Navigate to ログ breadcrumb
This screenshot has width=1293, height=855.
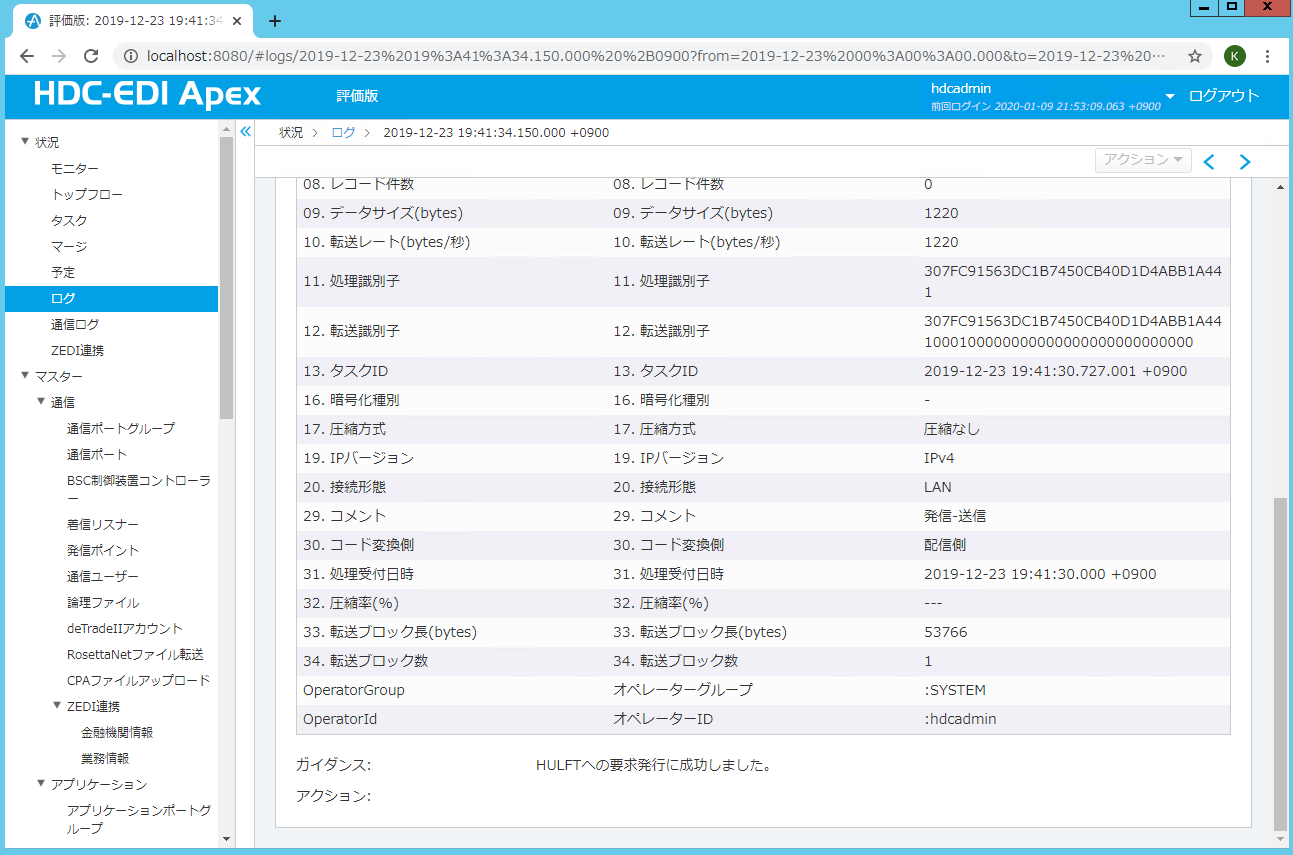pyautogui.click(x=343, y=132)
